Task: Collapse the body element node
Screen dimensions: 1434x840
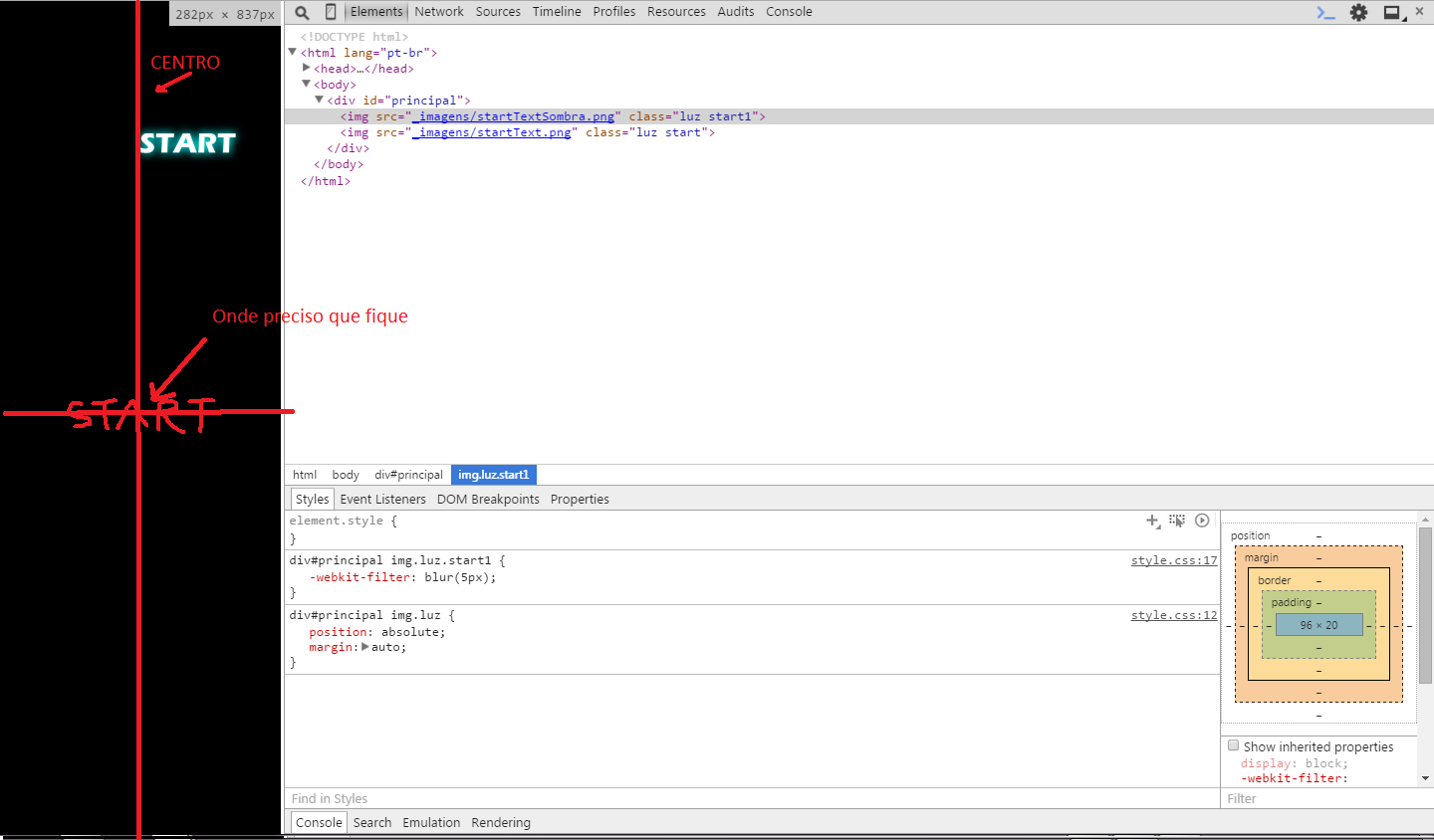Action: [x=307, y=84]
